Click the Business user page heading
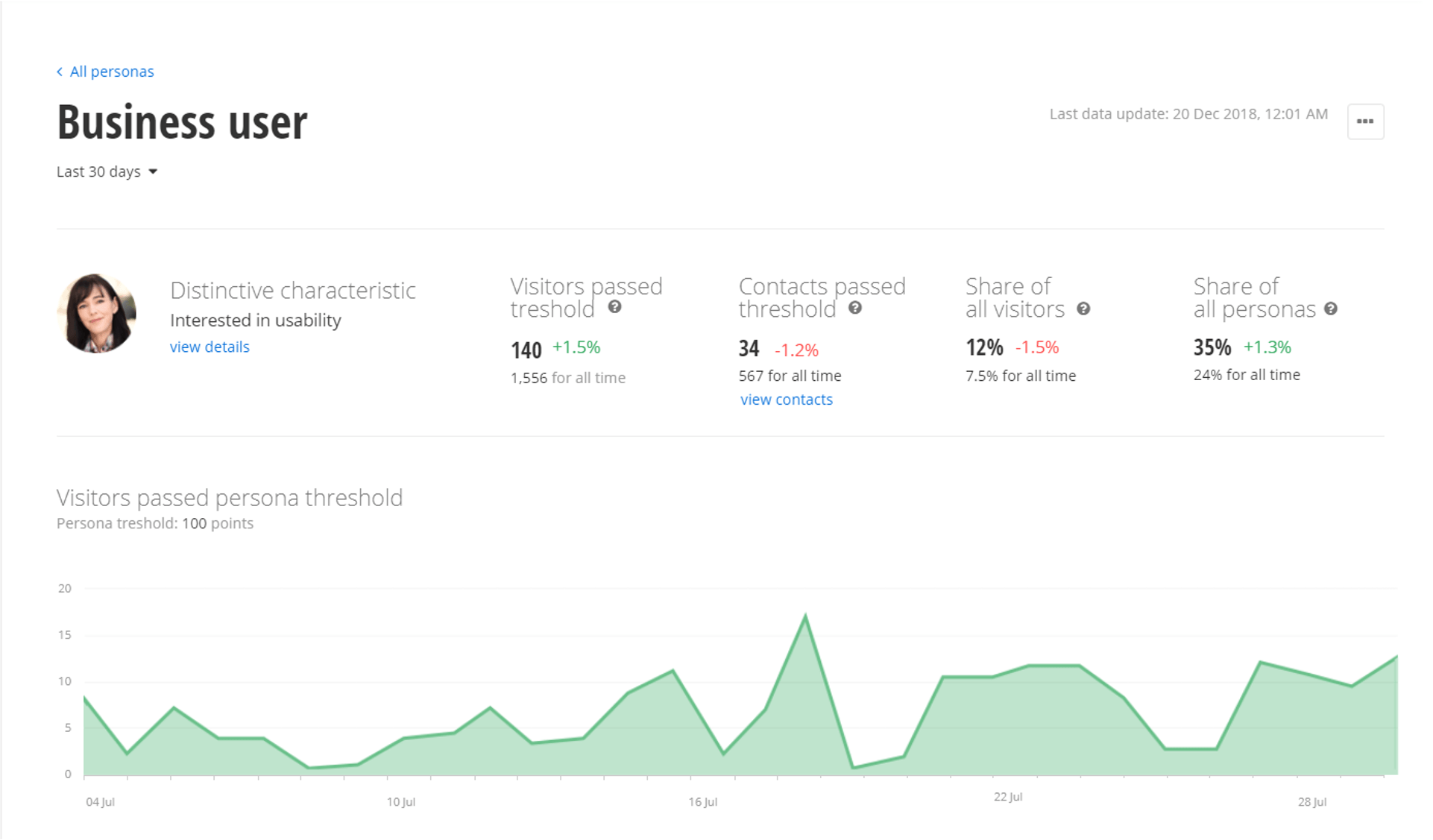 pyautogui.click(x=182, y=121)
